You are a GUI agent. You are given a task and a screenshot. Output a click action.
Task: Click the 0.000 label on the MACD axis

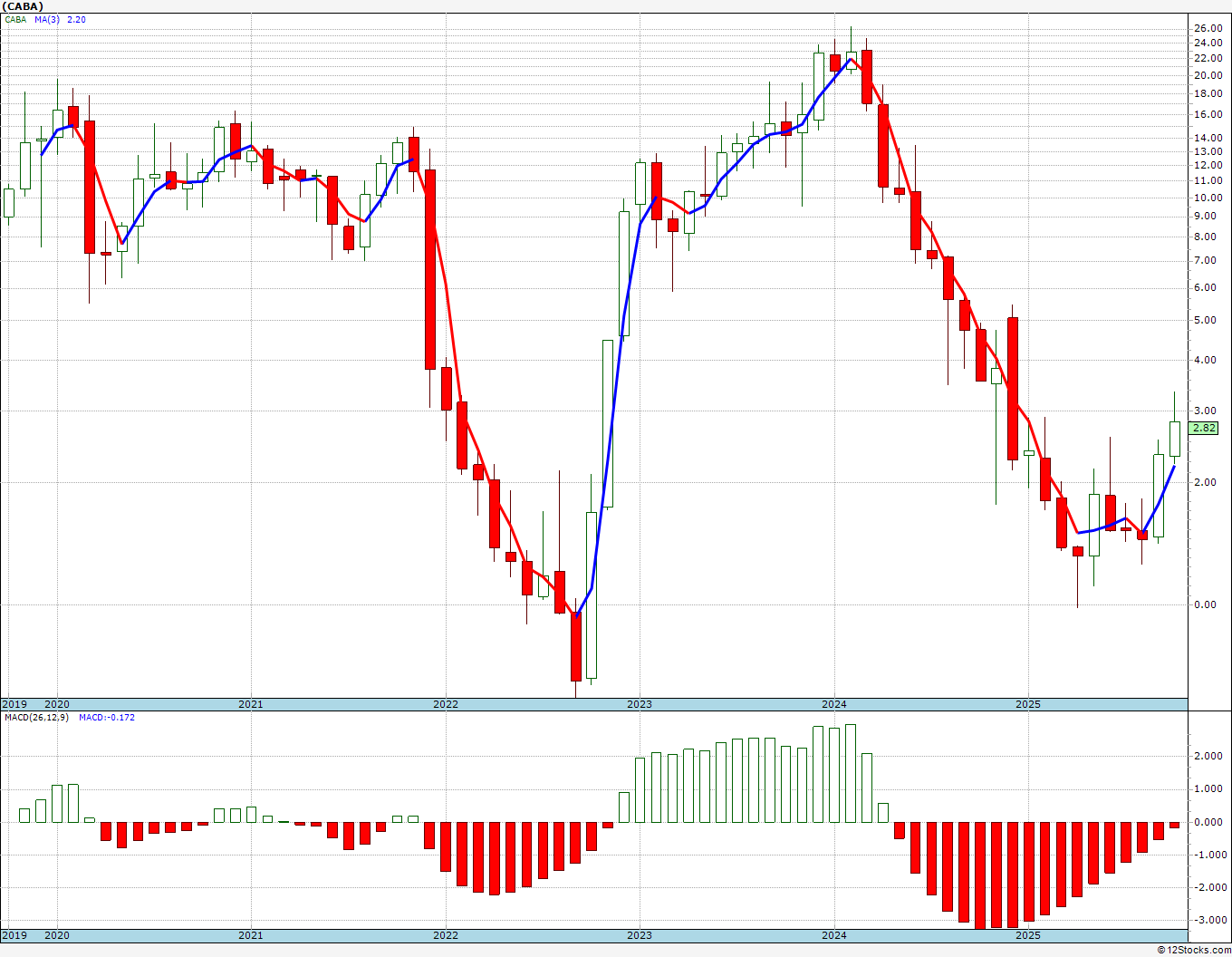coord(1210,822)
